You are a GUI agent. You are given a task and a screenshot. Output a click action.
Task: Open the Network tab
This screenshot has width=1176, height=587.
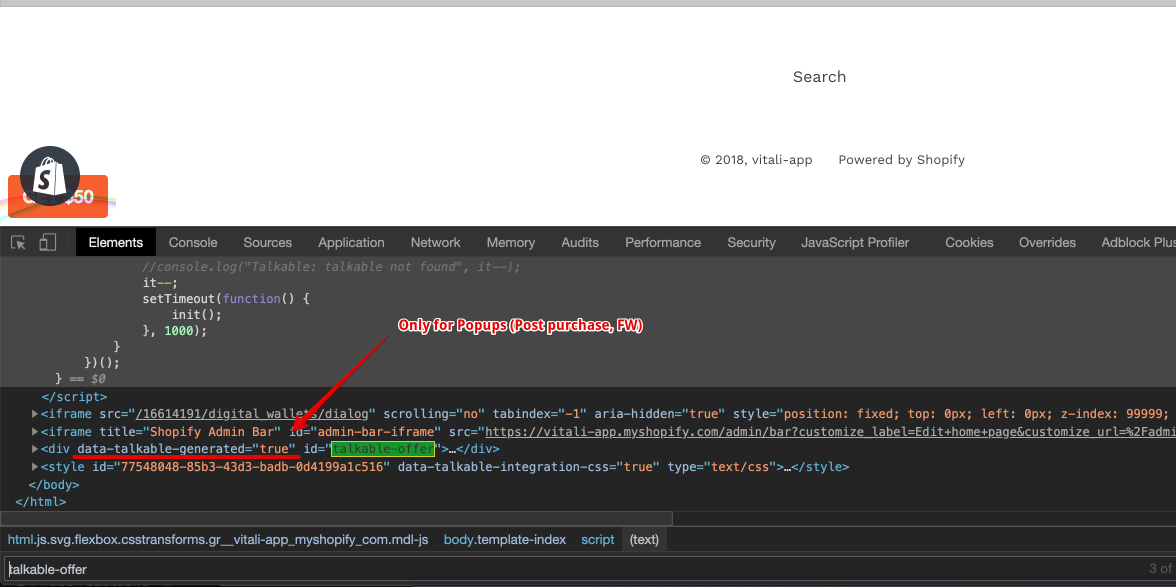(x=436, y=242)
